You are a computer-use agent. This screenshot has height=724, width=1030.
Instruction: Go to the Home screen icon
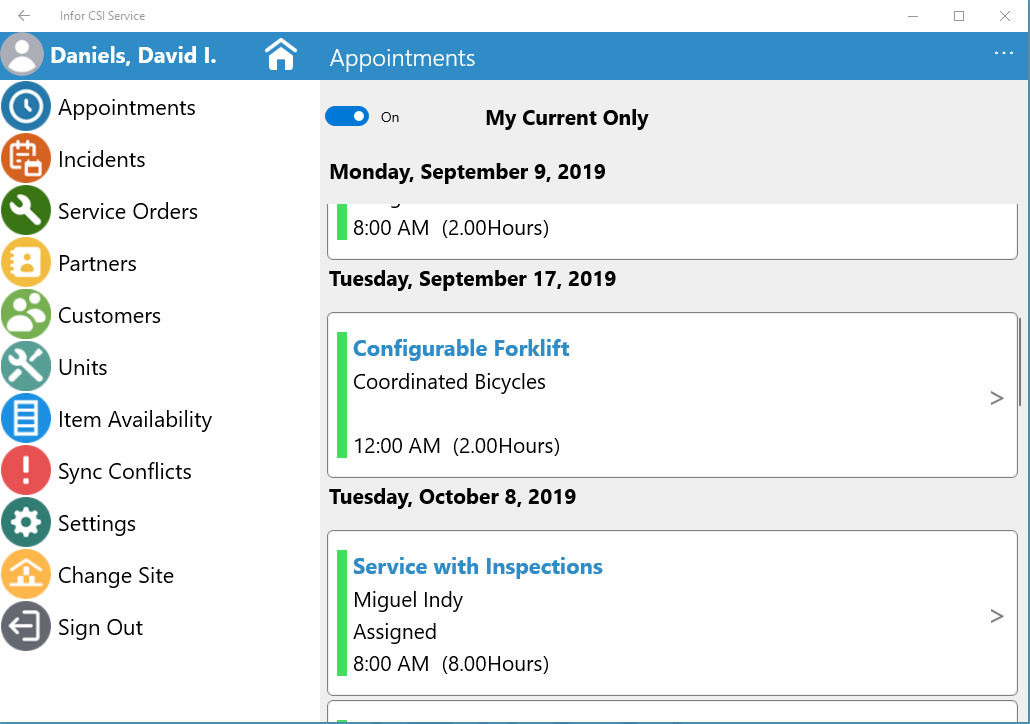(x=282, y=55)
